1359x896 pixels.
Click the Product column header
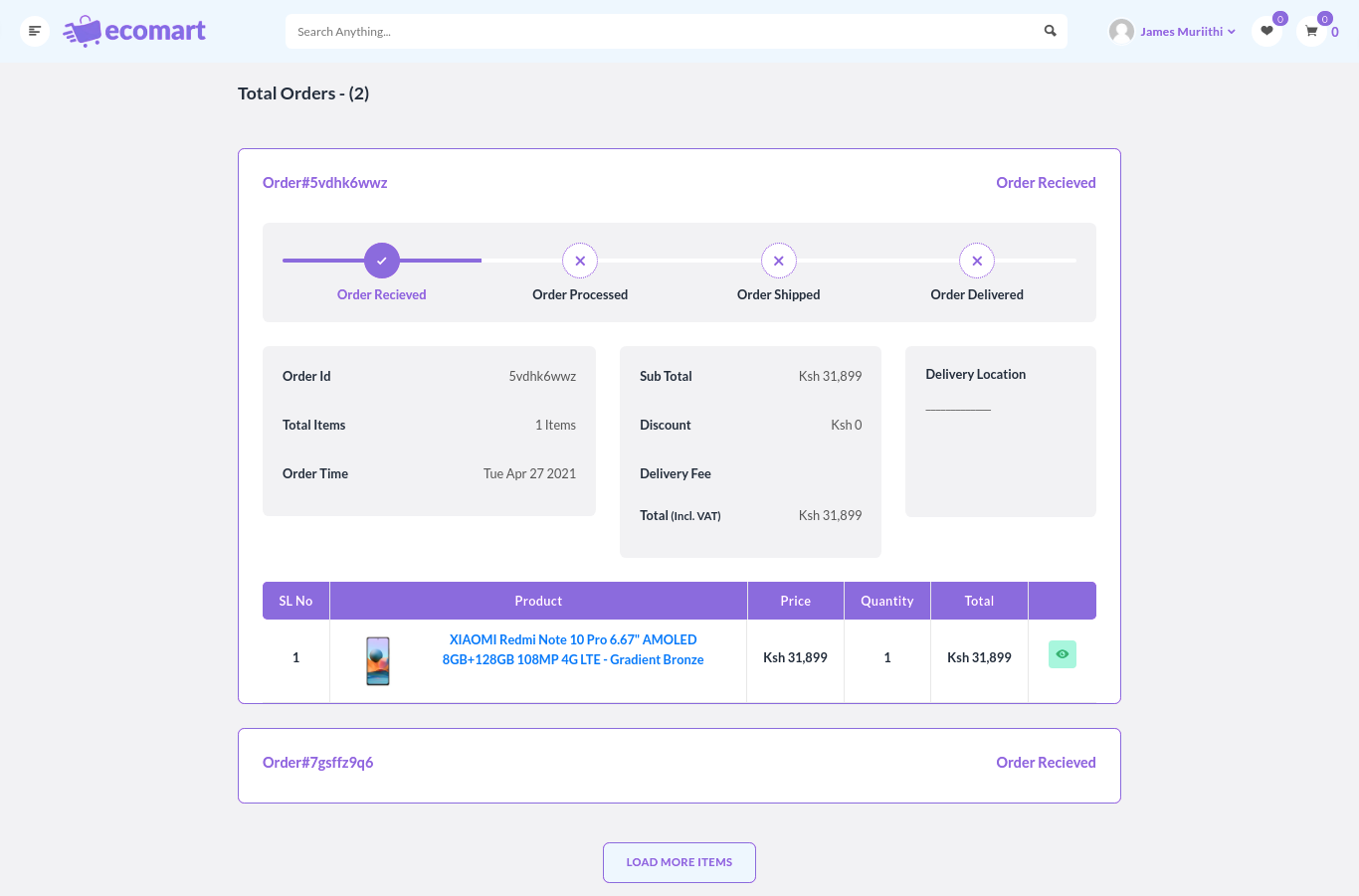538,601
